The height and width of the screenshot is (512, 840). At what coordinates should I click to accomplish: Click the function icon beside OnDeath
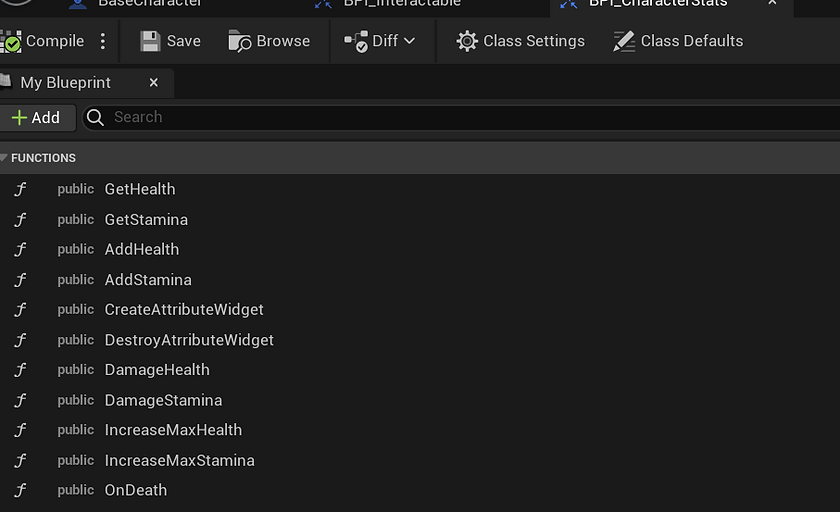[x=20, y=490]
